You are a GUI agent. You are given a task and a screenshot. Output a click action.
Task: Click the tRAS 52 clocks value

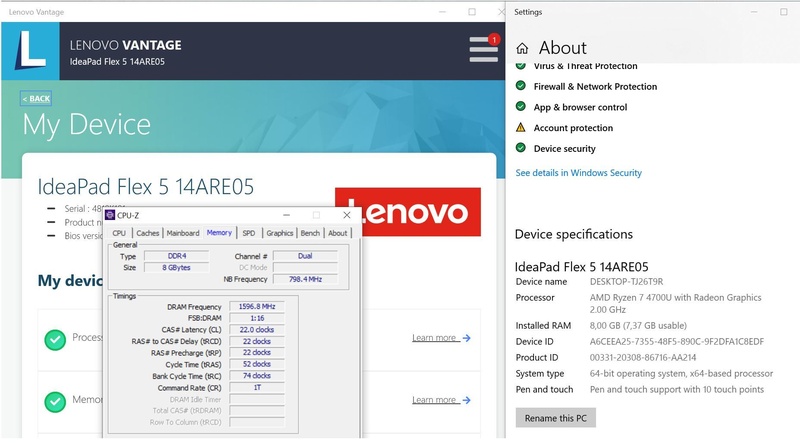coord(257,364)
